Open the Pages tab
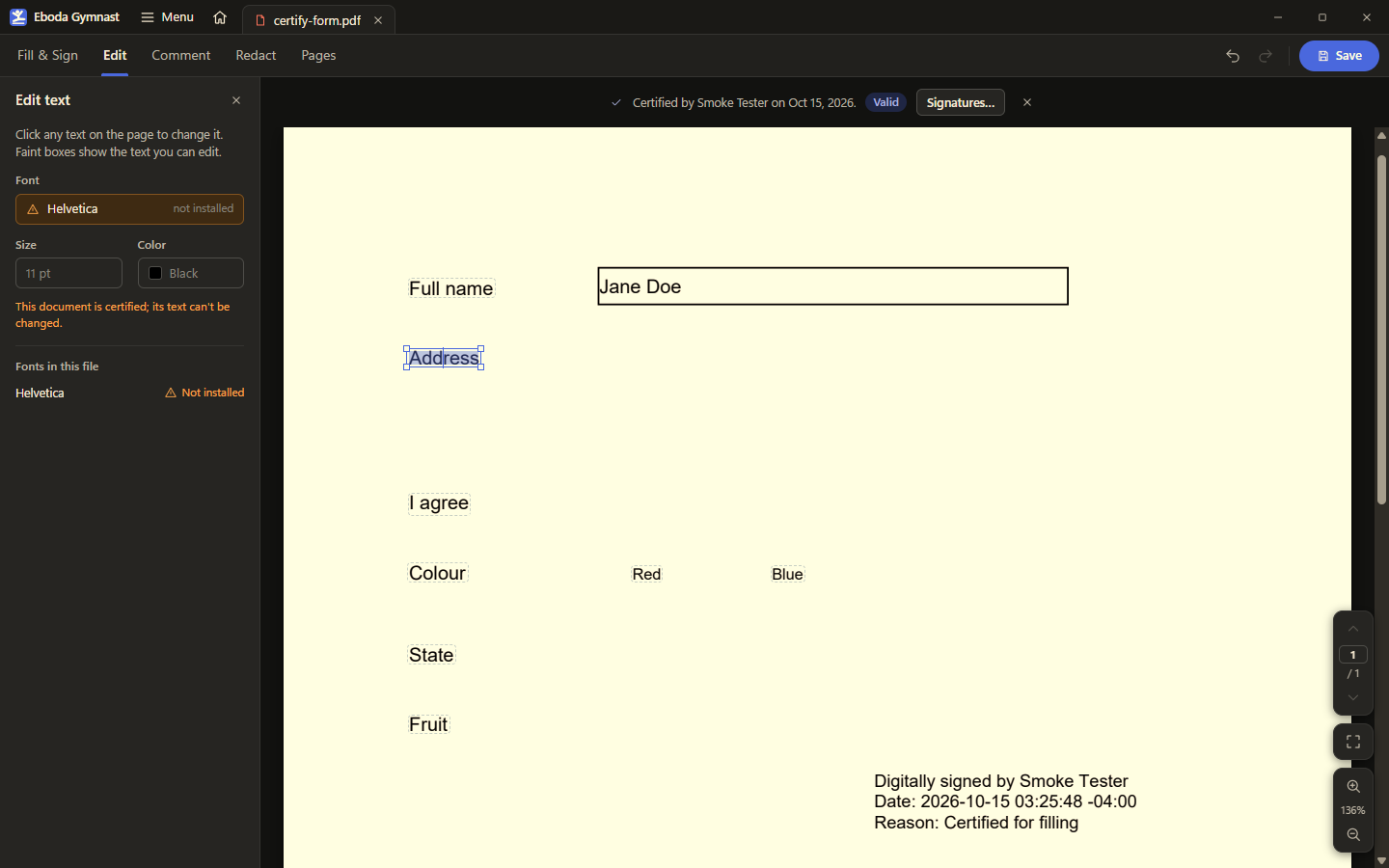The width and height of the screenshot is (1389, 868). point(318,55)
